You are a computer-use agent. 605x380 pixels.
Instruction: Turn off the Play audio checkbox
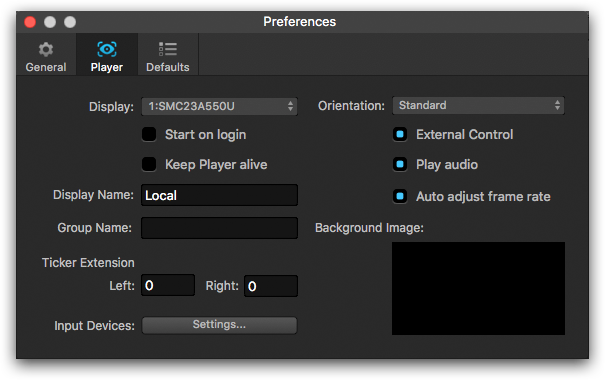pyautogui.click(x=400, y=164)
